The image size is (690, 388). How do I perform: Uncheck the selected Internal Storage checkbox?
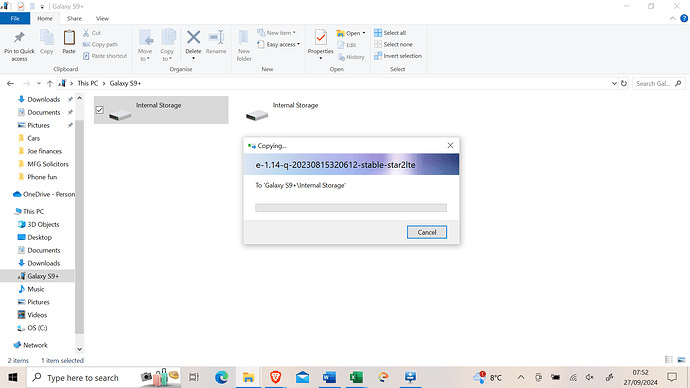pos(99,110)
